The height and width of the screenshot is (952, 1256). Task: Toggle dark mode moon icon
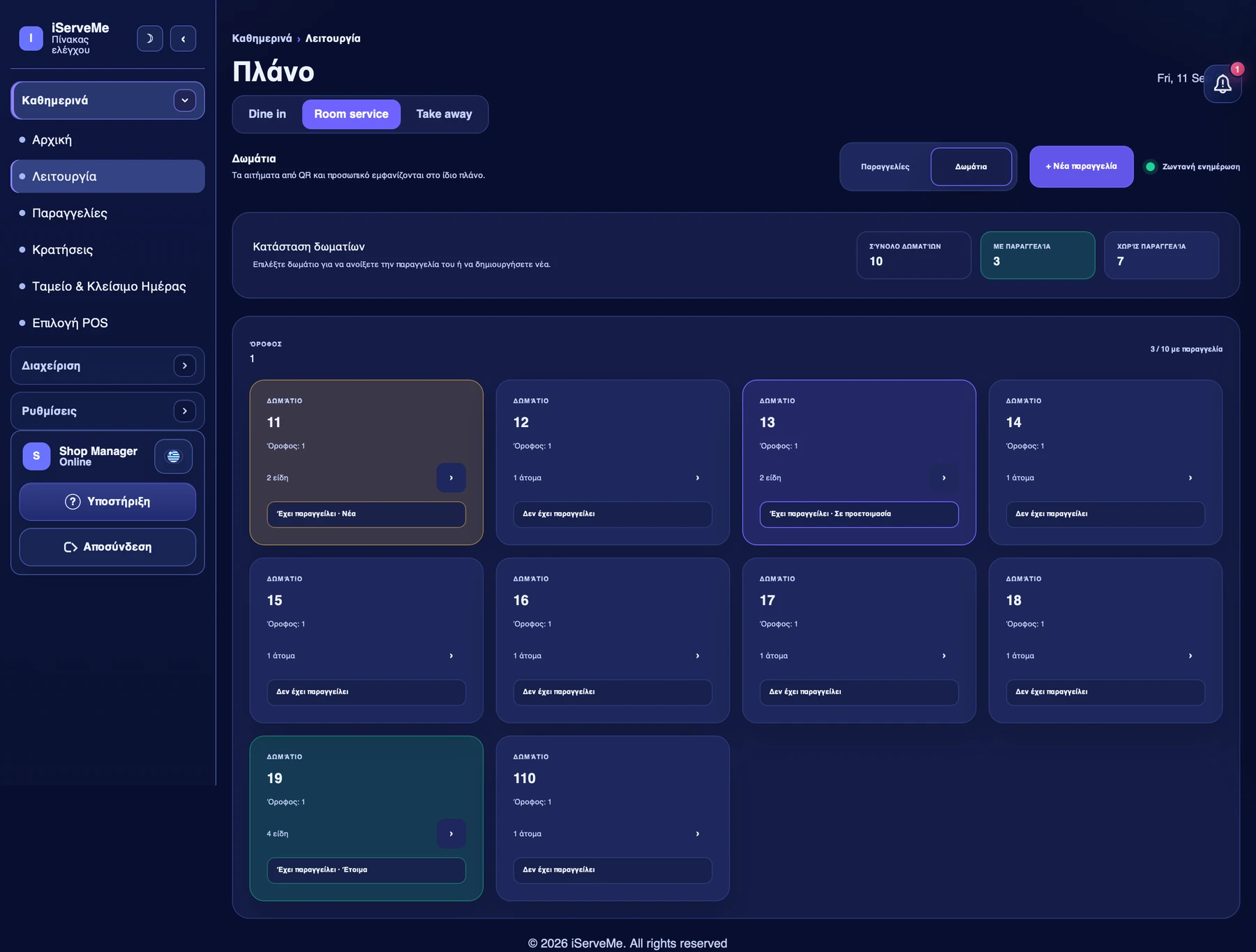(149, 38)
